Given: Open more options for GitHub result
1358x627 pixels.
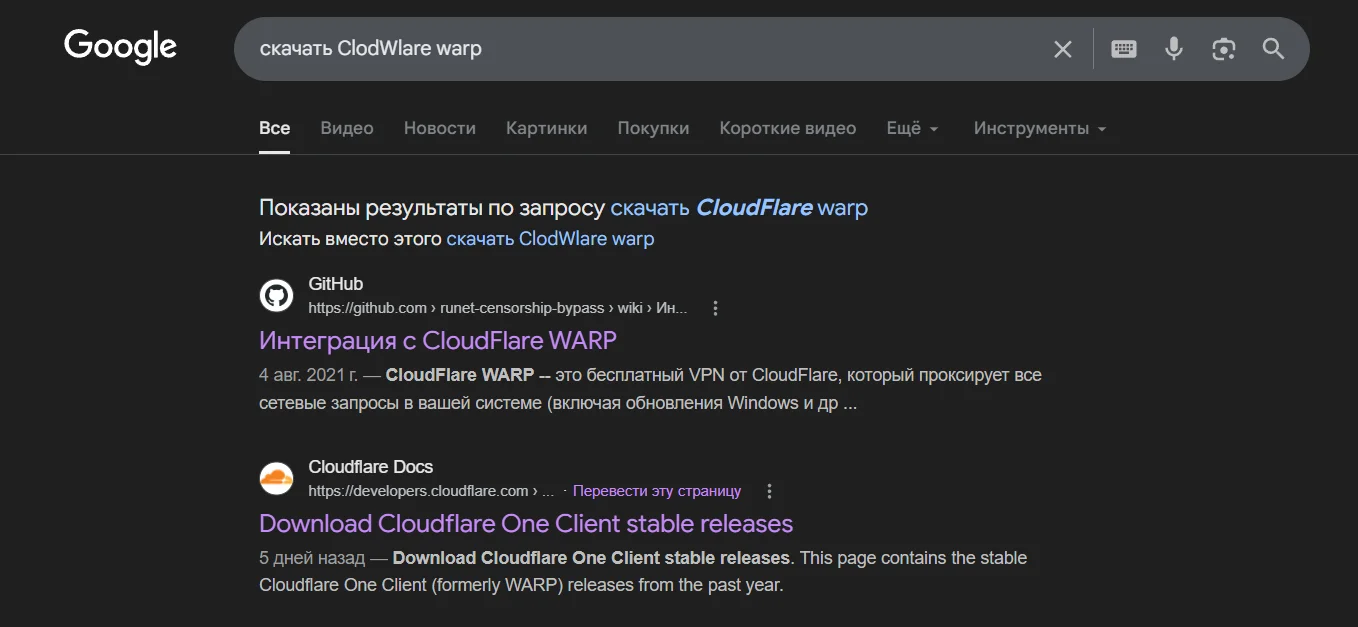Looking at the screenshot, I should (x=715, y=308).
